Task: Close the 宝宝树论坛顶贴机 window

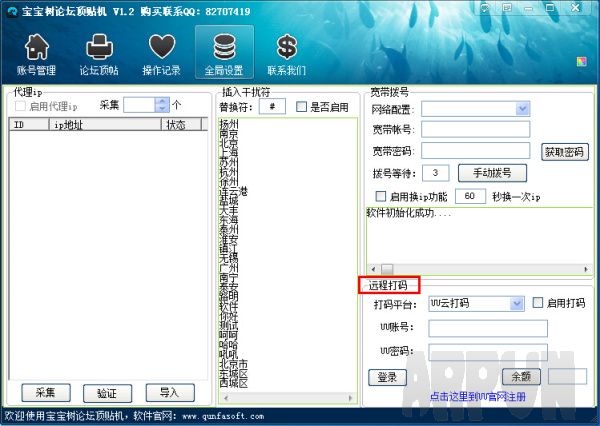Action: coord(575,8)
